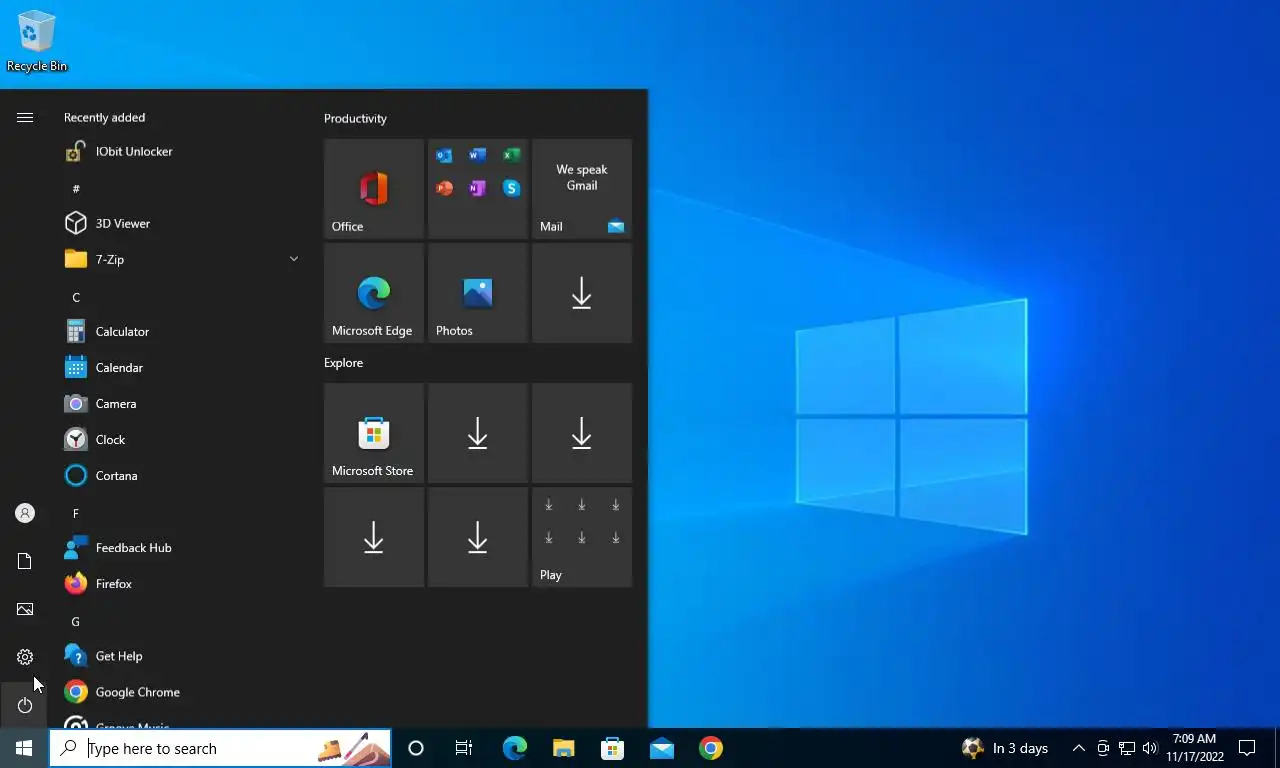The height and width of the screenshot is (768, 1280).
Task: Click the 'Type here to search' box
Action: tap(220, 748)
